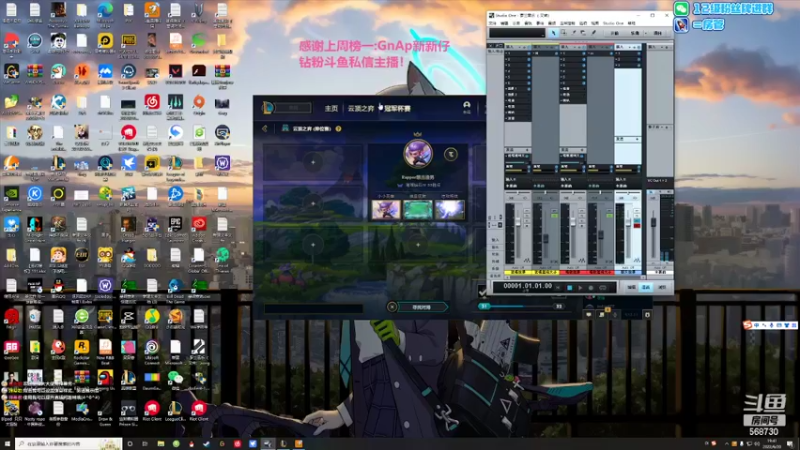The height and width of the screenshot is (450, 800).
Task: Open 帮助 menu in Studio One
Action: click(631, 23)
